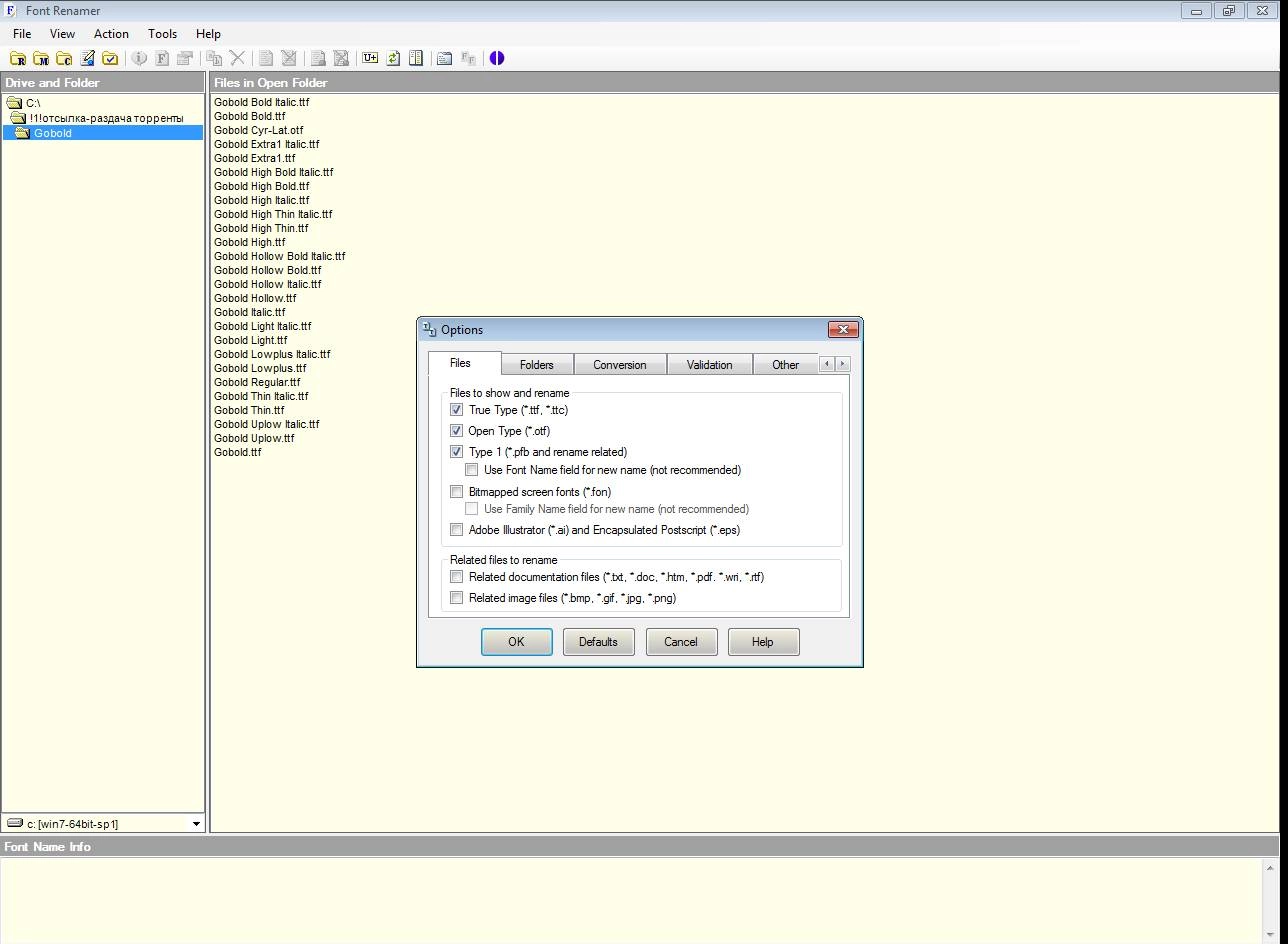Switch to the Folders tab
Image resolution: width=1288 pixels, height=944 pixels.
tap(537, 365)
